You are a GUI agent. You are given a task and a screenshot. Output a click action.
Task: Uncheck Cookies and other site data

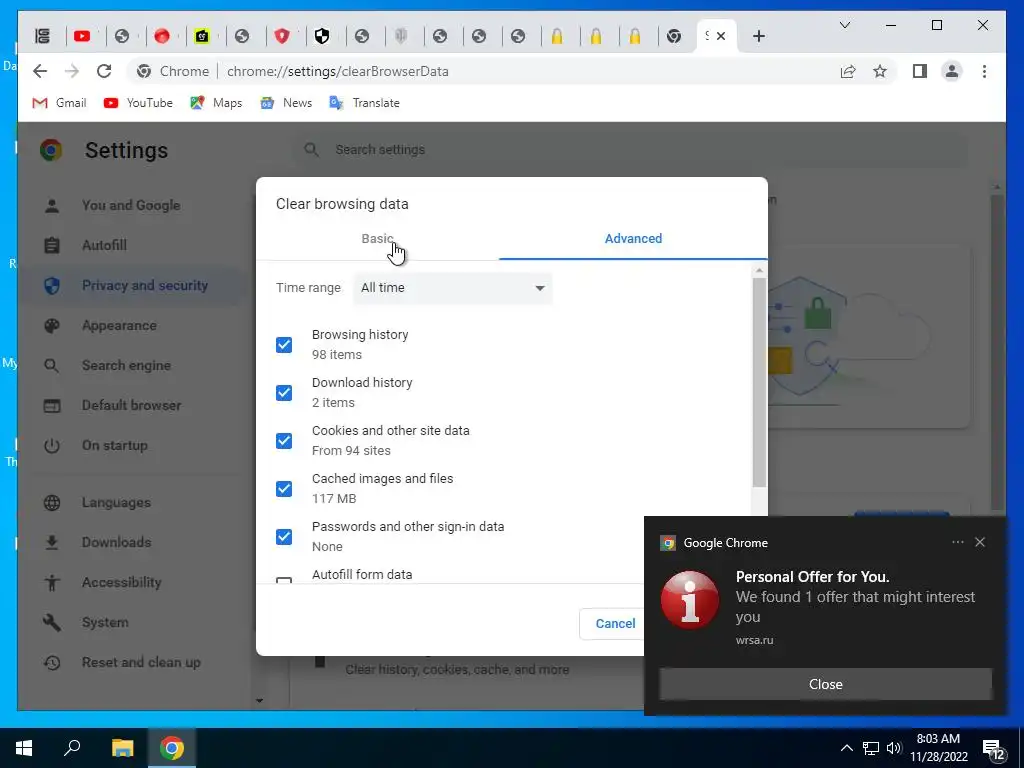tap(284, 441)
